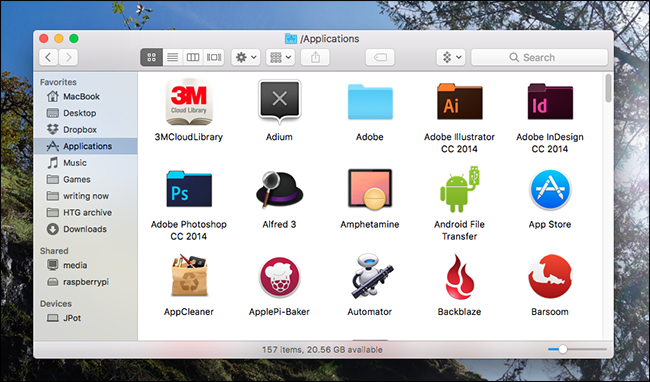Open the Adobe folder icon
Viewport: 650px width, 382px height.
tap(370, 102)
